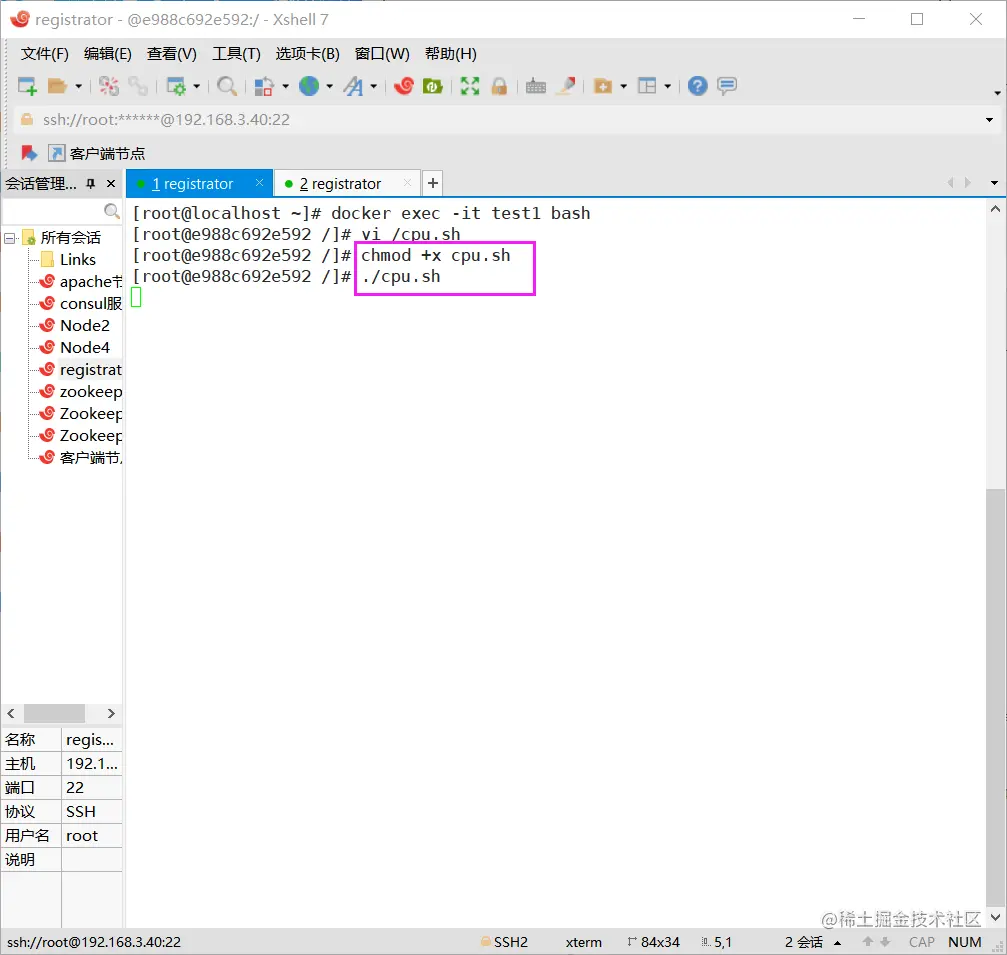1007x955 pixels.
Task: Expand the color scheme dropdown arrow
Action: (x=285, y=86)
